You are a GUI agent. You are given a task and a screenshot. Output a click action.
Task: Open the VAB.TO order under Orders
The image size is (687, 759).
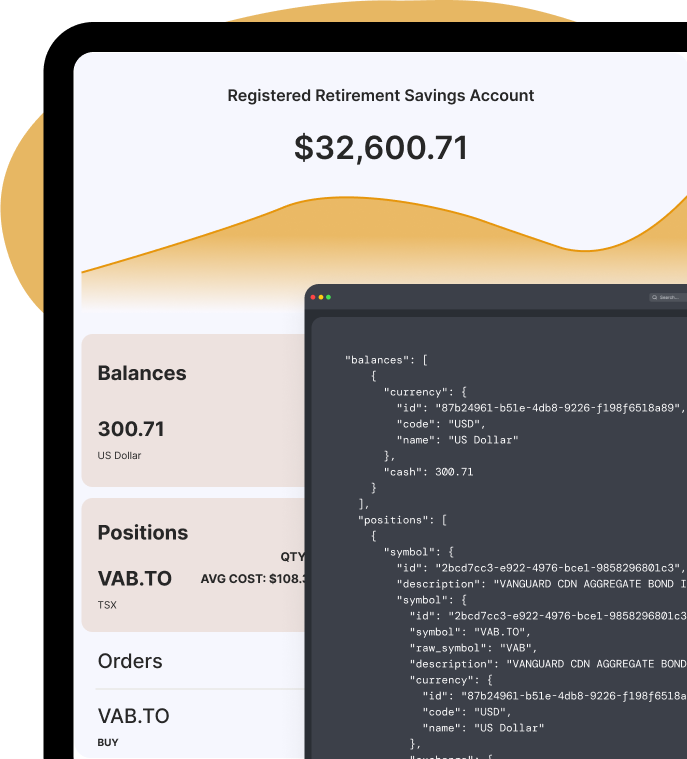pyautogui.click(x=134, y=716)
